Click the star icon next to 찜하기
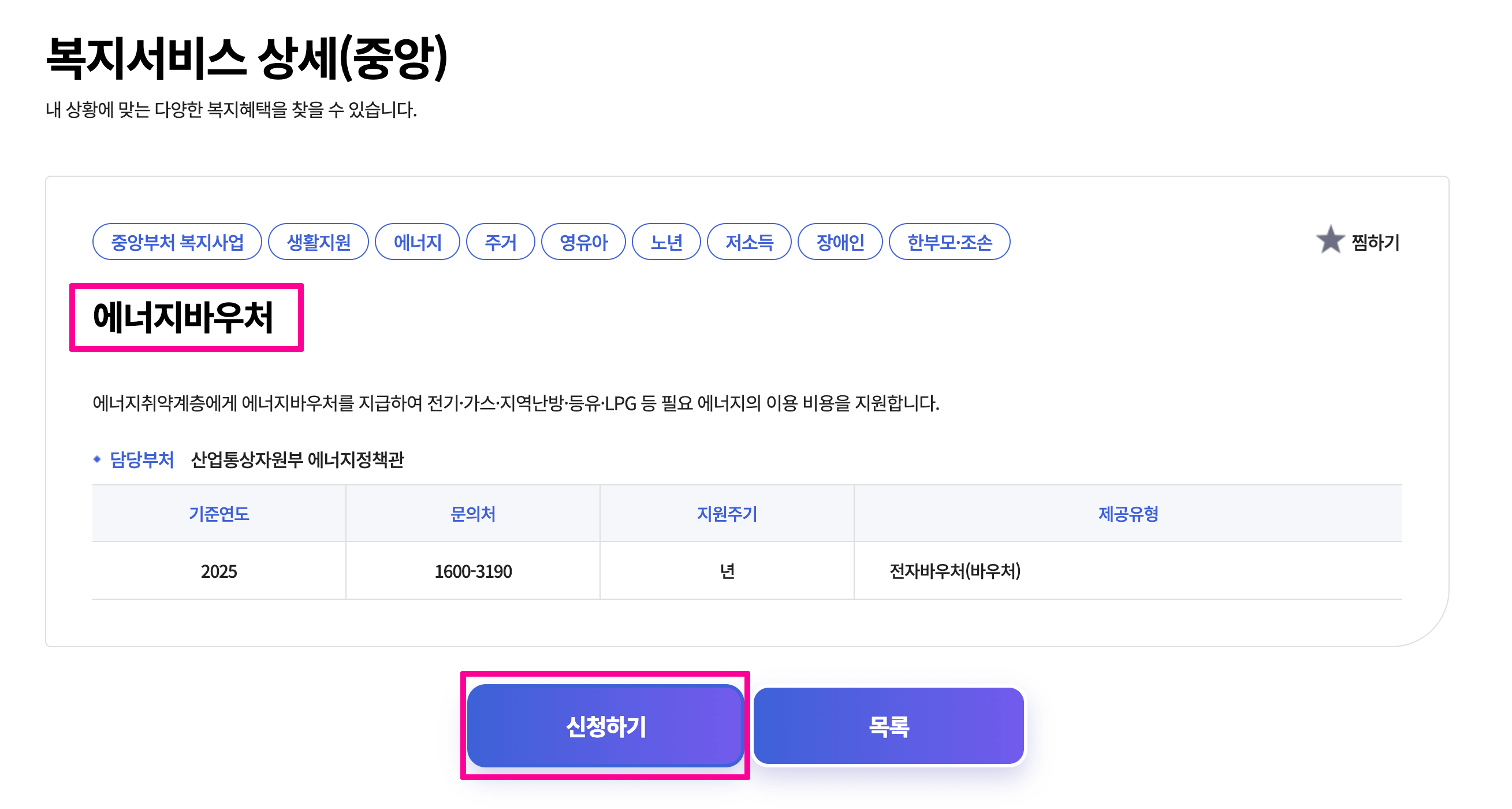Image resolution: width=1512 pixels, height=809 pixels. pos(1331,241)
